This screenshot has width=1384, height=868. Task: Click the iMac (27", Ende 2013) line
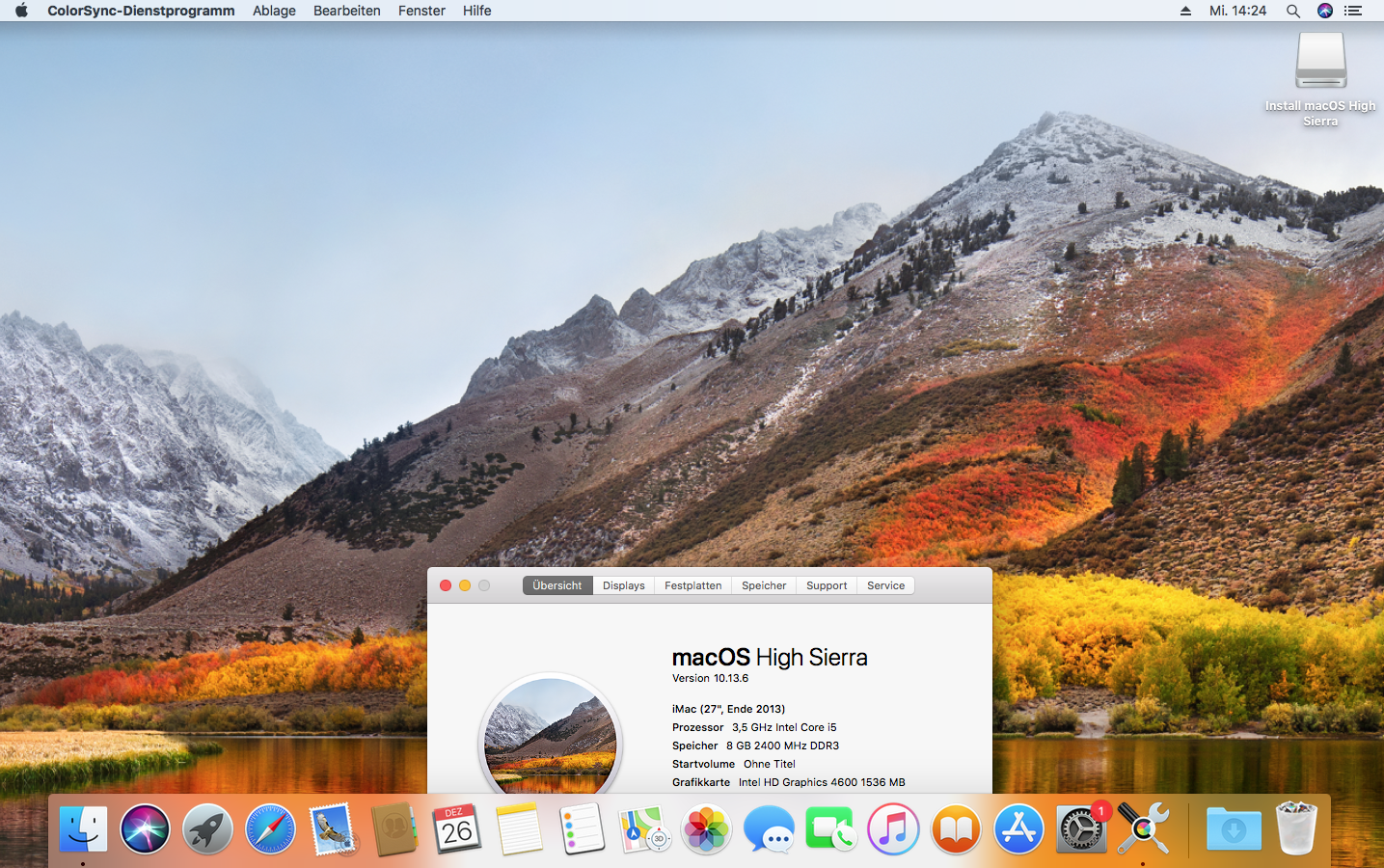(728, 709)
